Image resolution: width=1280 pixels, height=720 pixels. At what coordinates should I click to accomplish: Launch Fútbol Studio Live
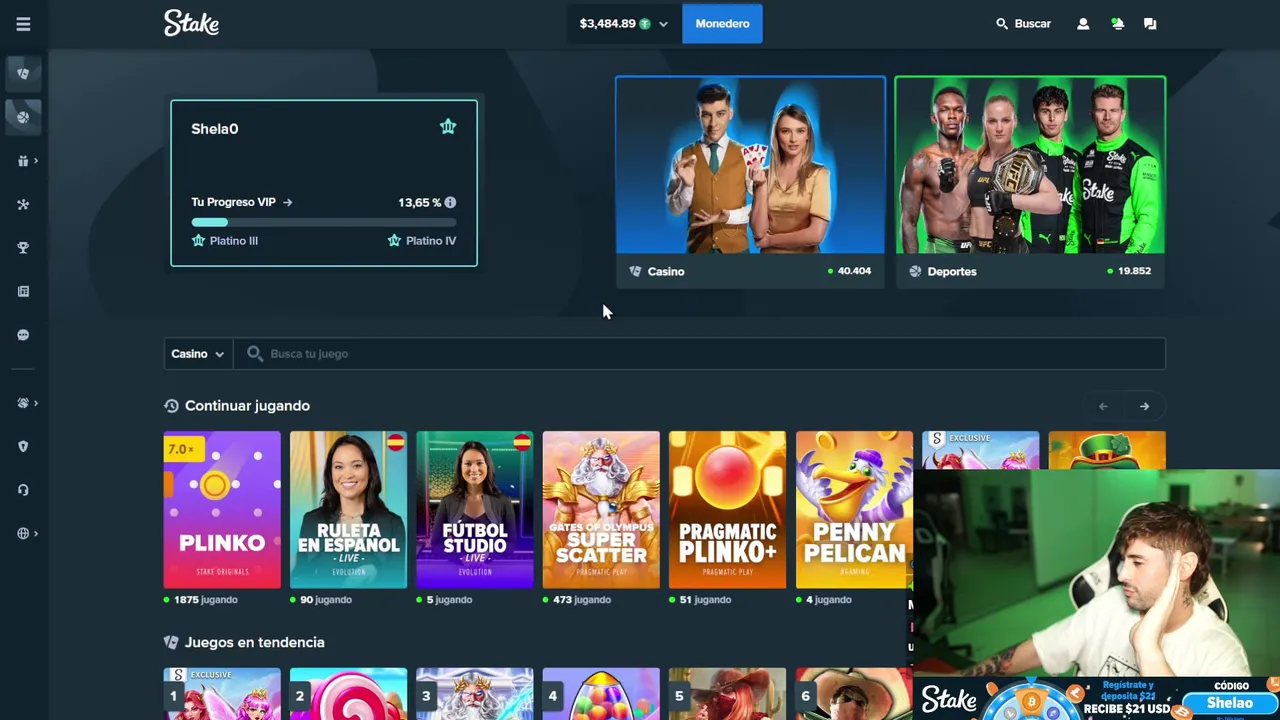tap(474, 510)
